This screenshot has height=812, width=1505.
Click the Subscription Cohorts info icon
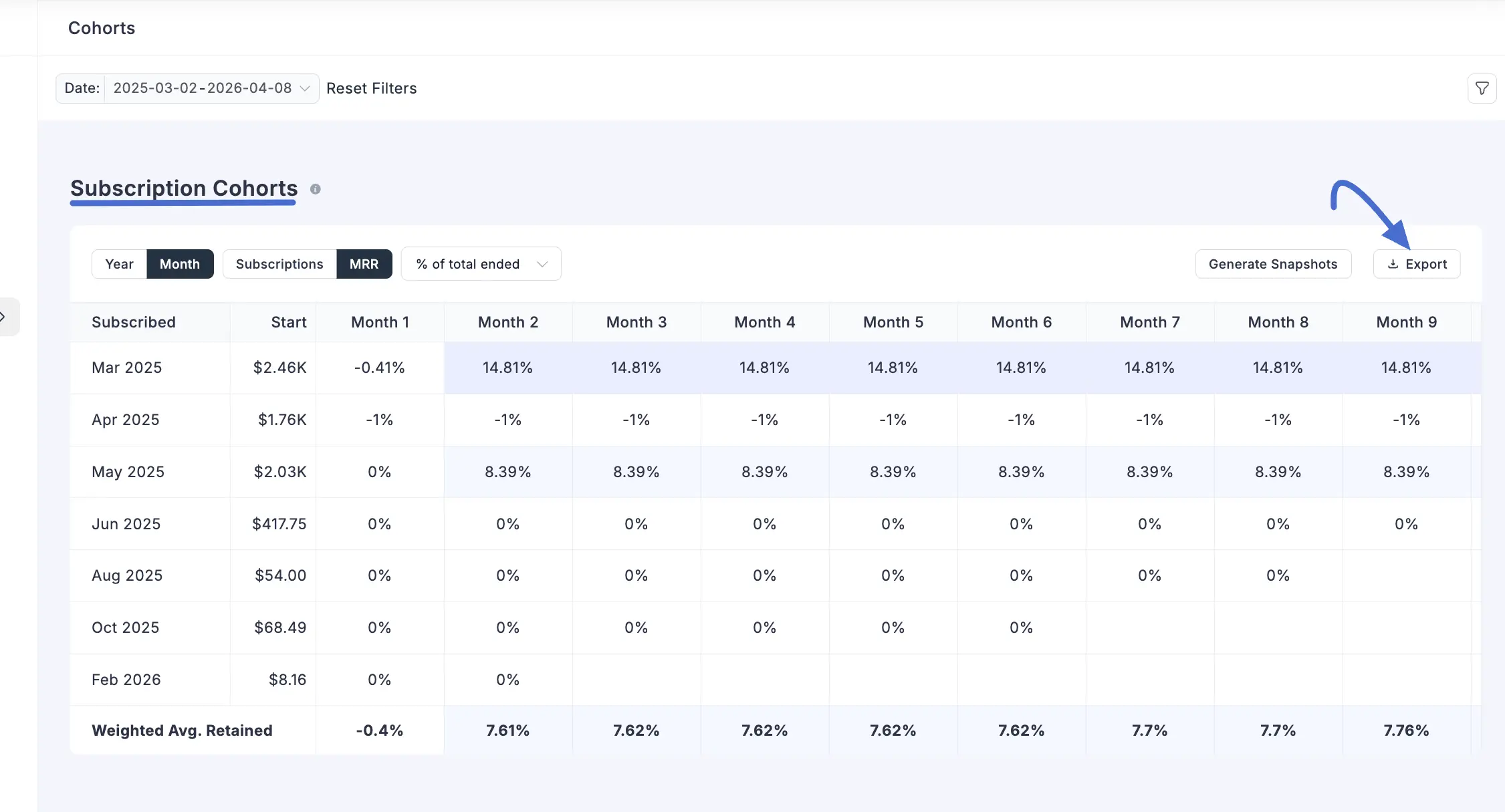point(316,189)
